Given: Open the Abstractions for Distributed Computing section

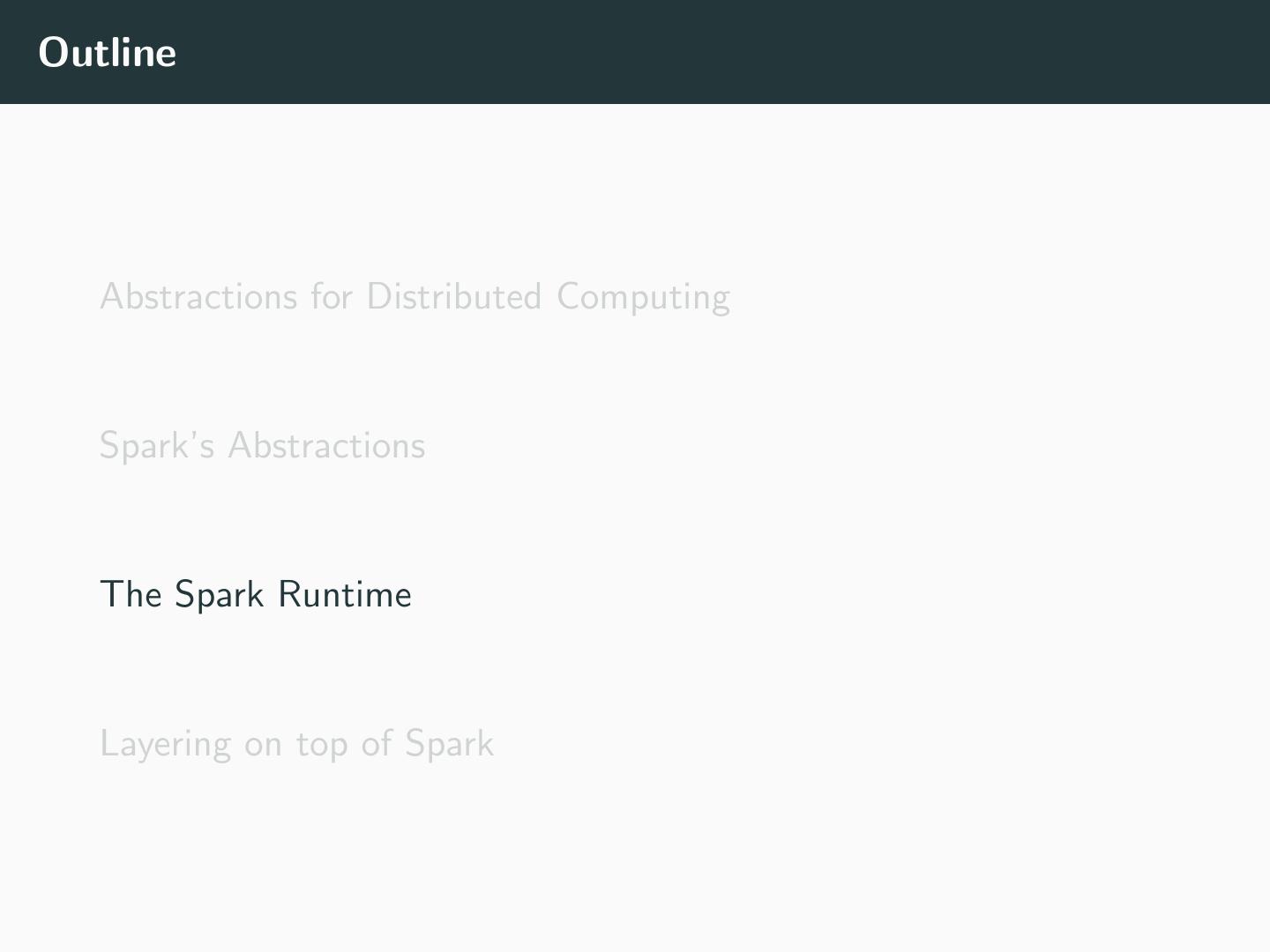Looking at the screenshot, I should (x=415, y=297).
